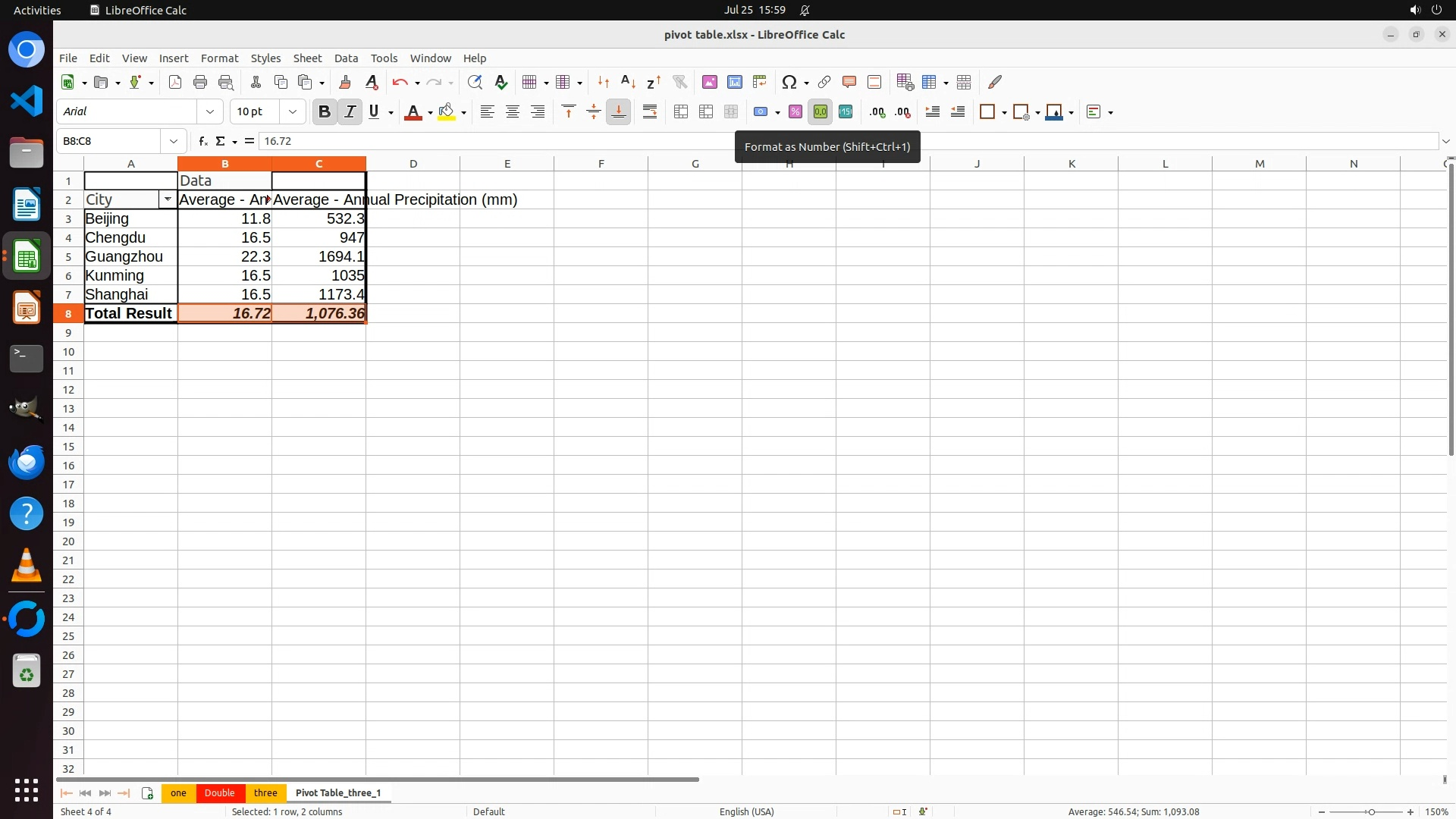Click the Insert Chart icon

pyautogui.click(x=734, y=82)
